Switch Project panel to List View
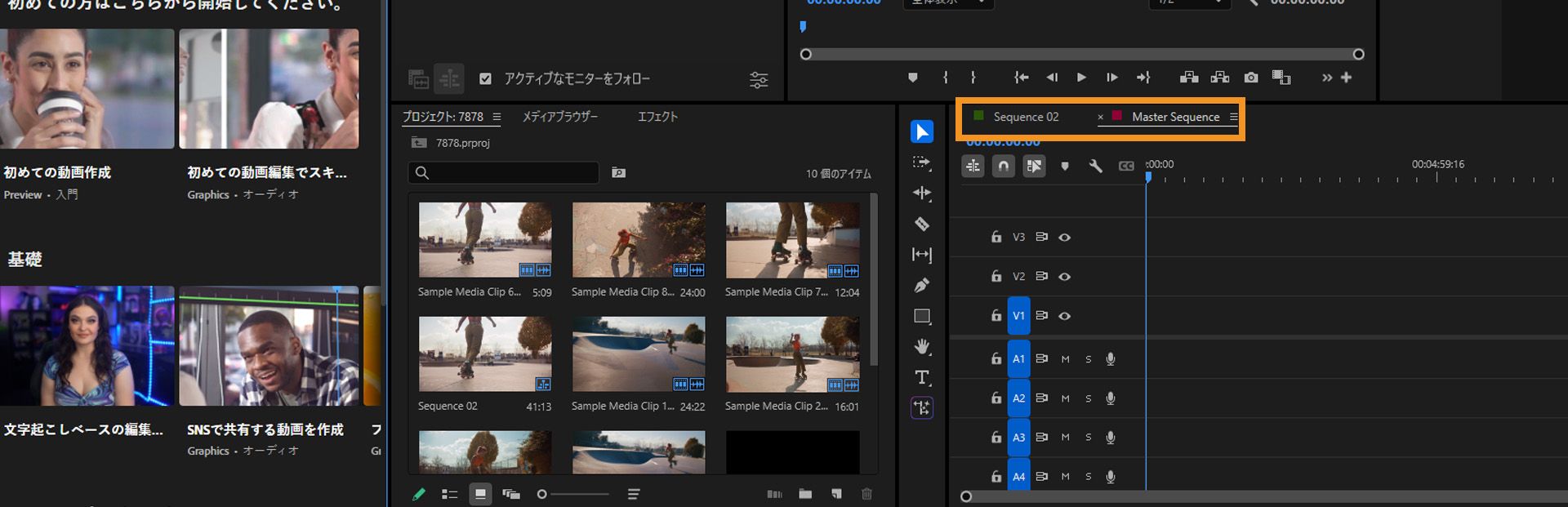Viewport: 1568px width, 507px height. click(449, 494)
